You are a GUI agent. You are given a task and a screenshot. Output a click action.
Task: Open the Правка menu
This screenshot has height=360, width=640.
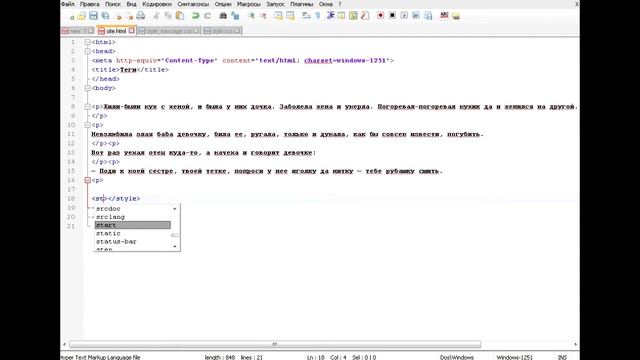pyautogui.click(x=89, y=4)
